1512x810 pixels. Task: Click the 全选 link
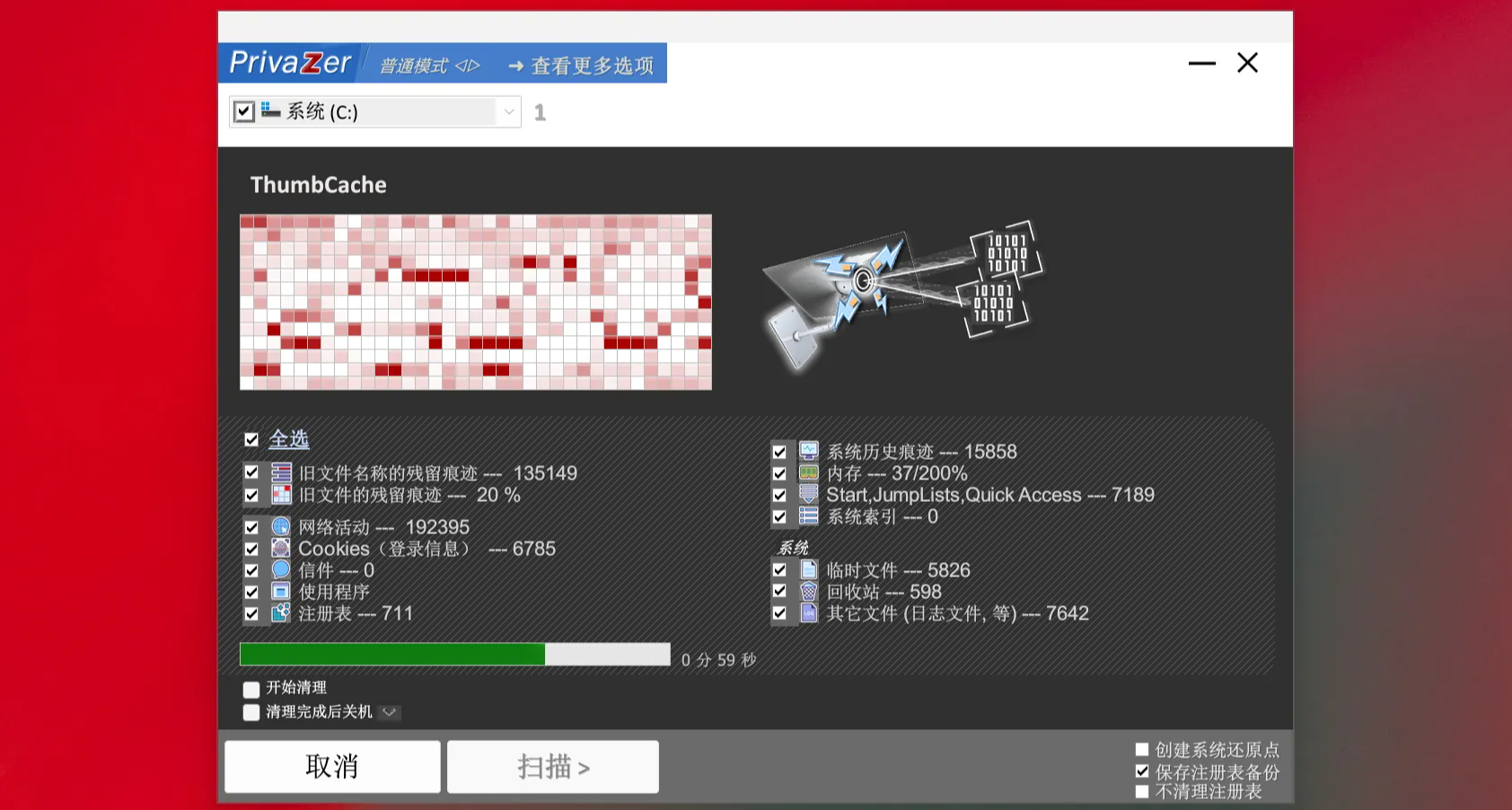[x=289, y=439]
